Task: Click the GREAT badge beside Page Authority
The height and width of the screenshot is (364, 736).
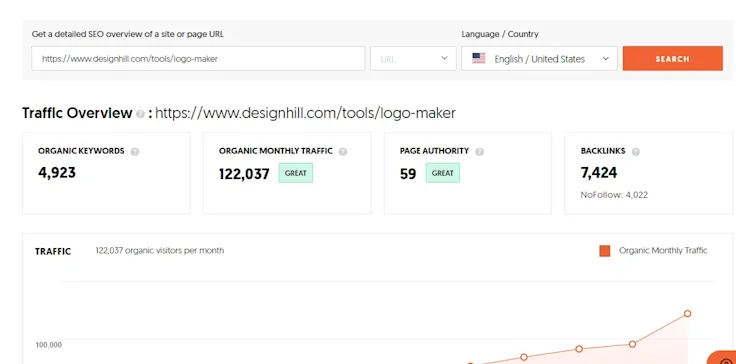Action: point(443,173)
